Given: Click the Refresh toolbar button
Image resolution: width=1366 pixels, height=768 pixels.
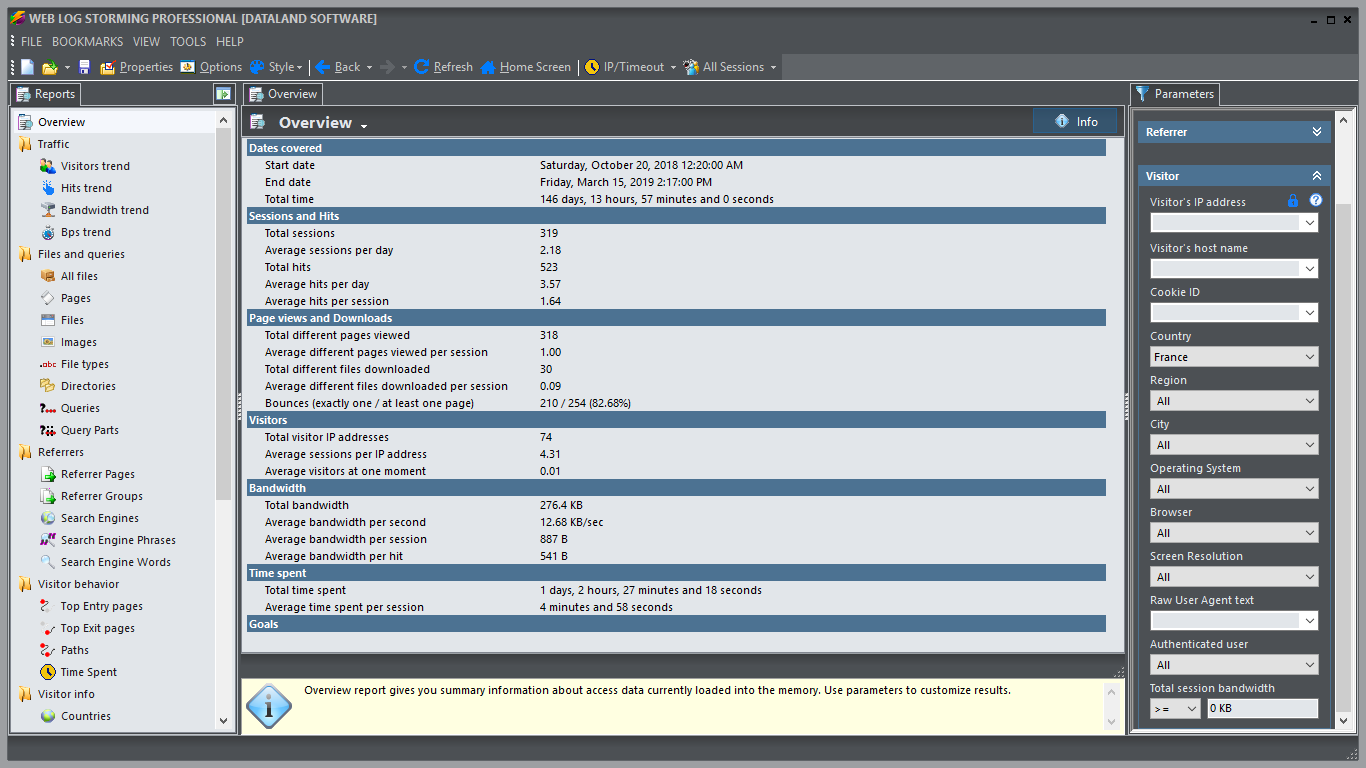Looking at the screenshot, I should click(x=443, y=67).
